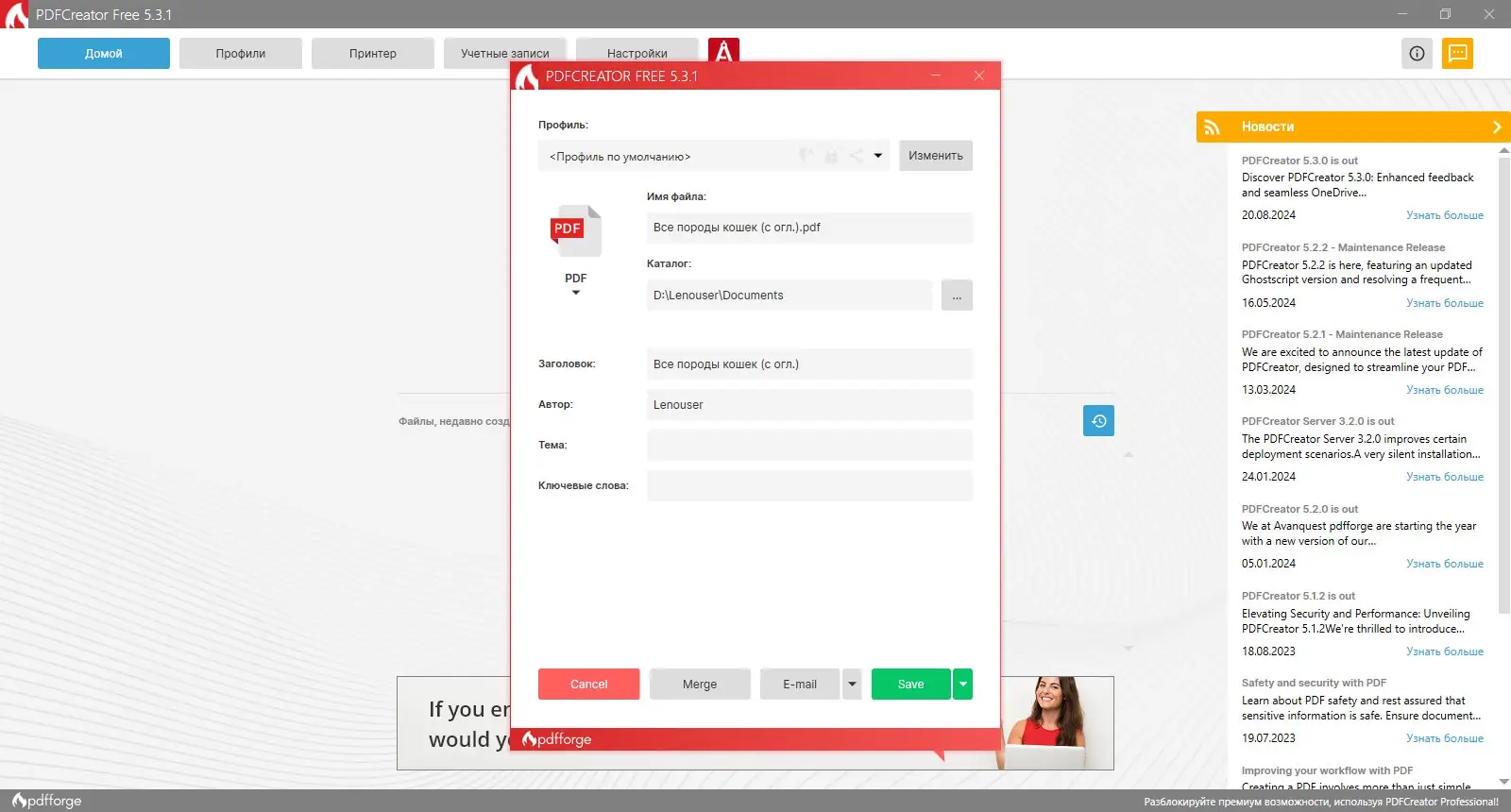Click the 'PDFCreator 5.2.0 is out' headline
Viewport: 1511px width, 812px height.
[x=1299, y=509]
